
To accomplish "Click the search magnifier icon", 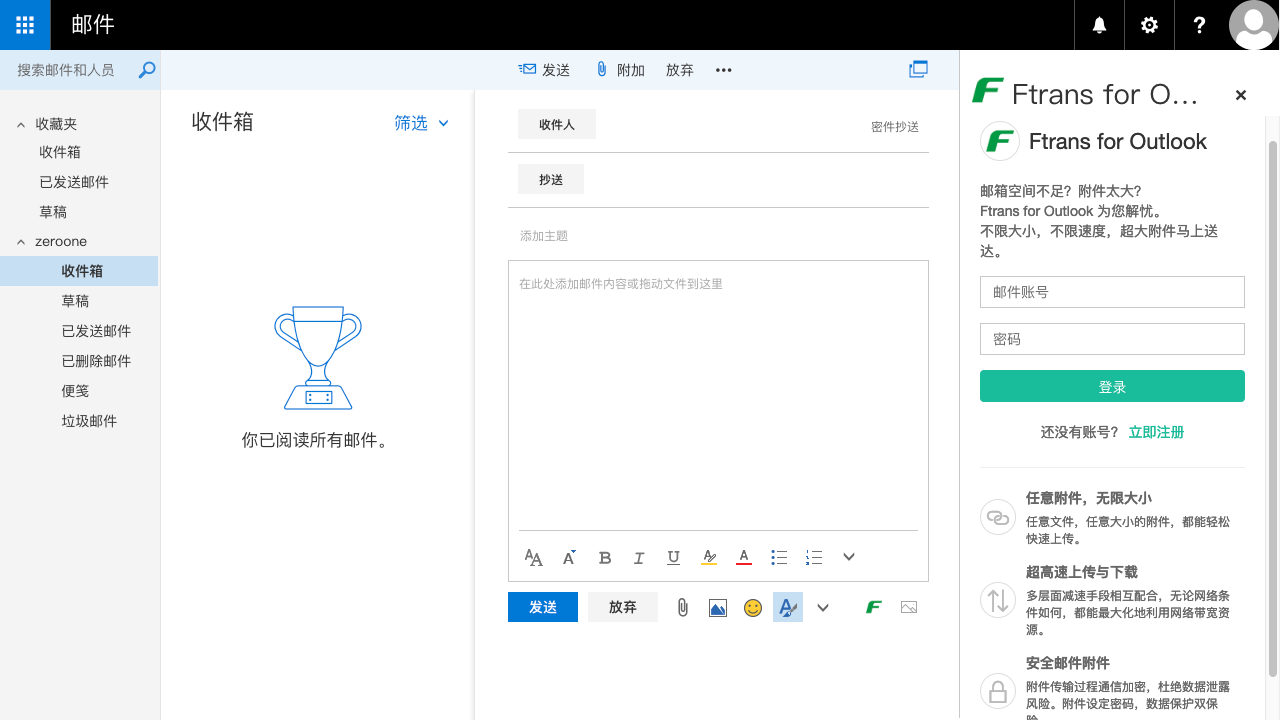I will click(146, 70).
